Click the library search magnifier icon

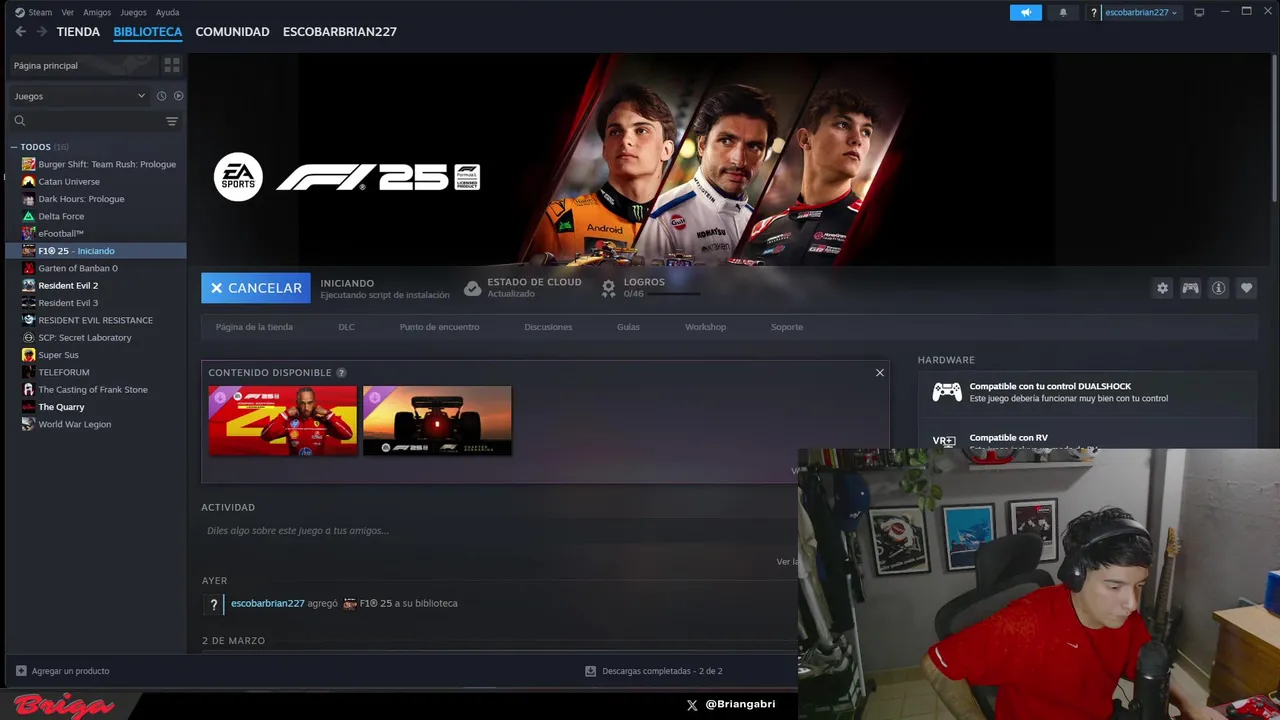tap(19, 121)
